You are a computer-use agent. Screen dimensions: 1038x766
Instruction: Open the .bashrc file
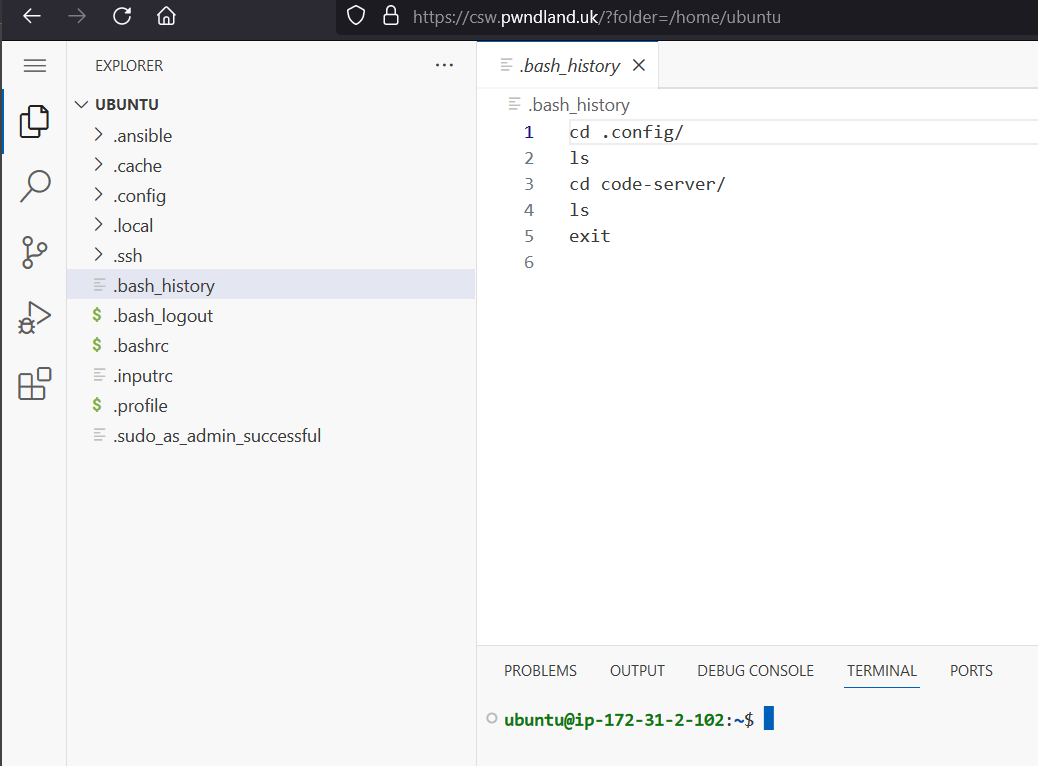pyautogui.click(x=141, y=346)
